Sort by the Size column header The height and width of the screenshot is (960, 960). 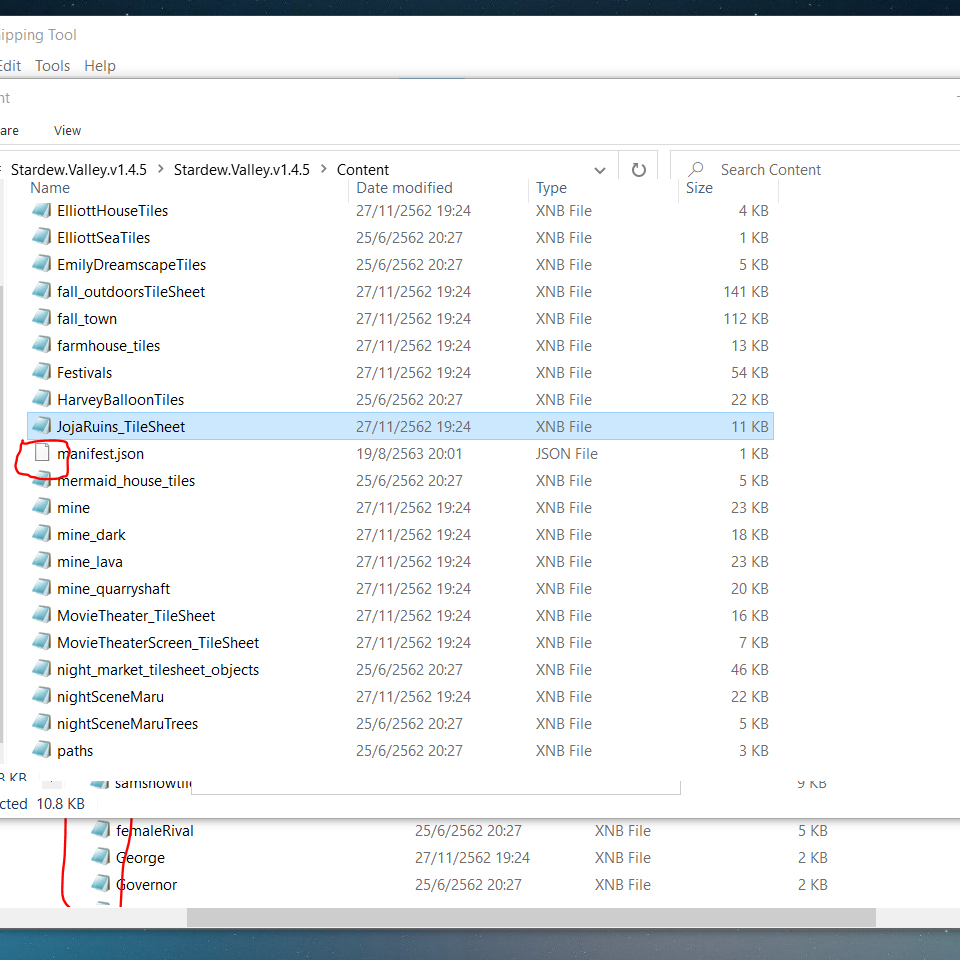699,188
